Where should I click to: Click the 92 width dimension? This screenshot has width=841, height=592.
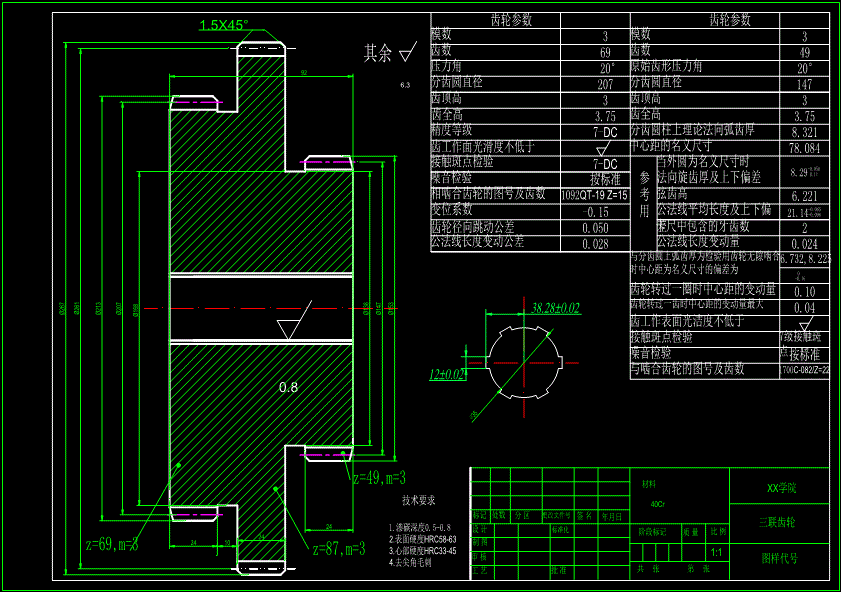click(x=304, y=72)
